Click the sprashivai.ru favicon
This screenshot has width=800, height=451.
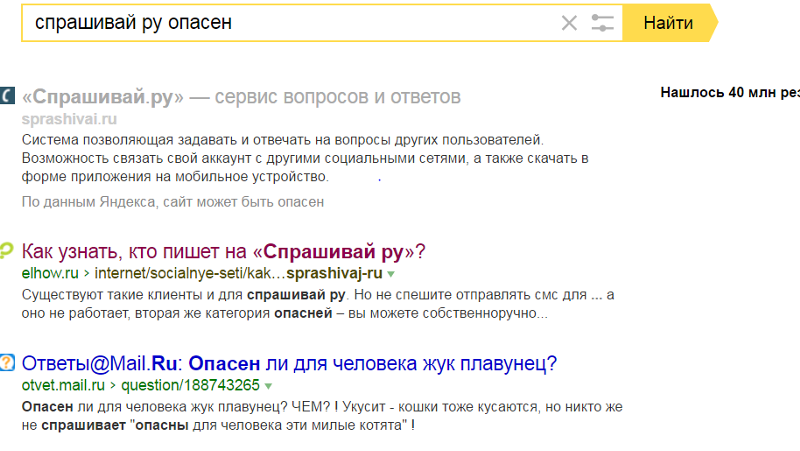[x=7, y=95]
